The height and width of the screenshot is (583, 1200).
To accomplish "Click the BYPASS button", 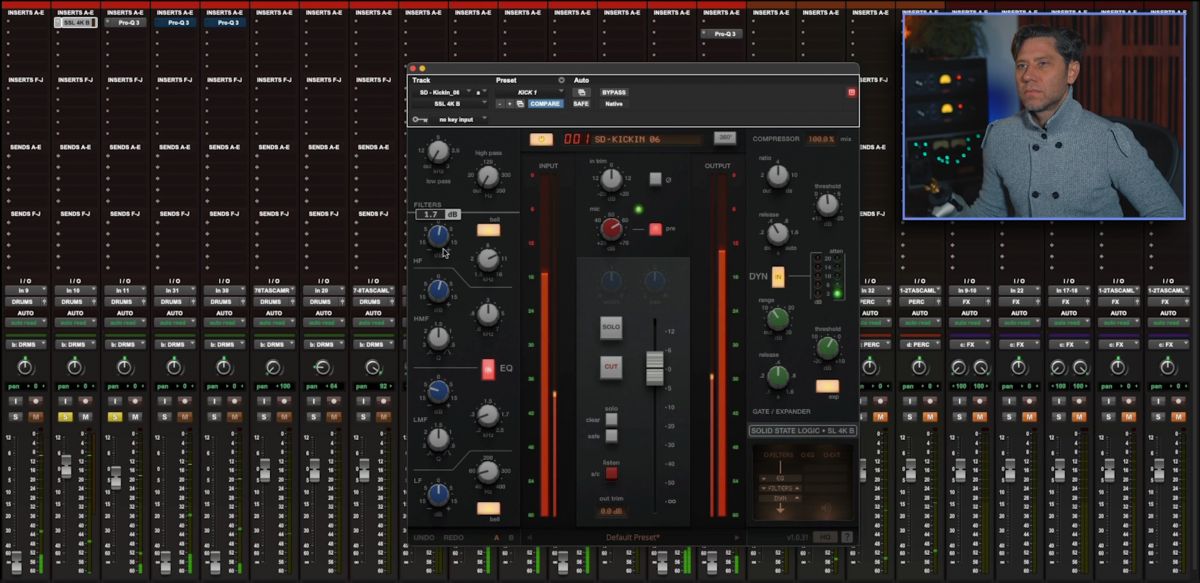I will pos(613,92).
